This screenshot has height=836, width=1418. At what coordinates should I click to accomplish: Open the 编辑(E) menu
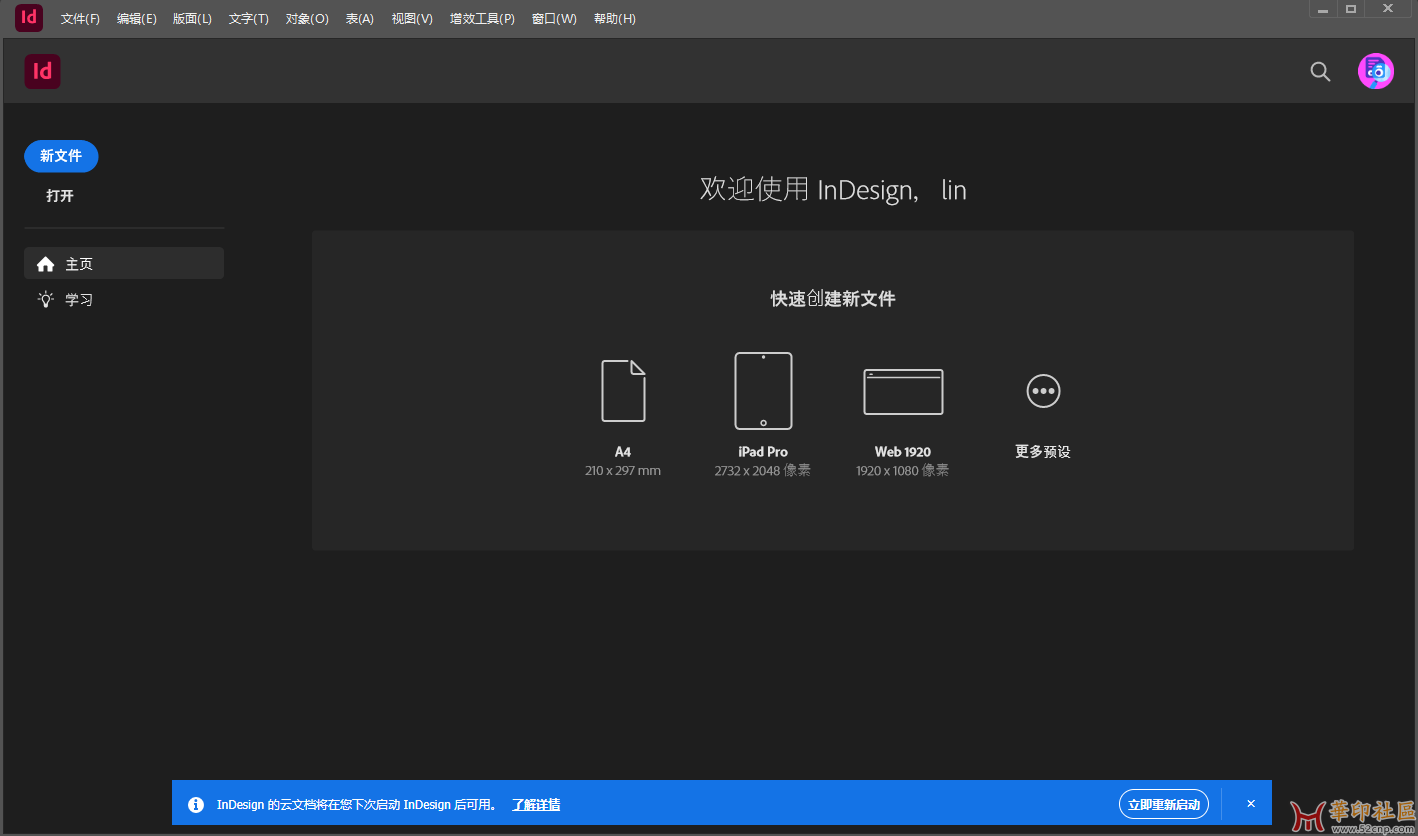click(137, 19)
